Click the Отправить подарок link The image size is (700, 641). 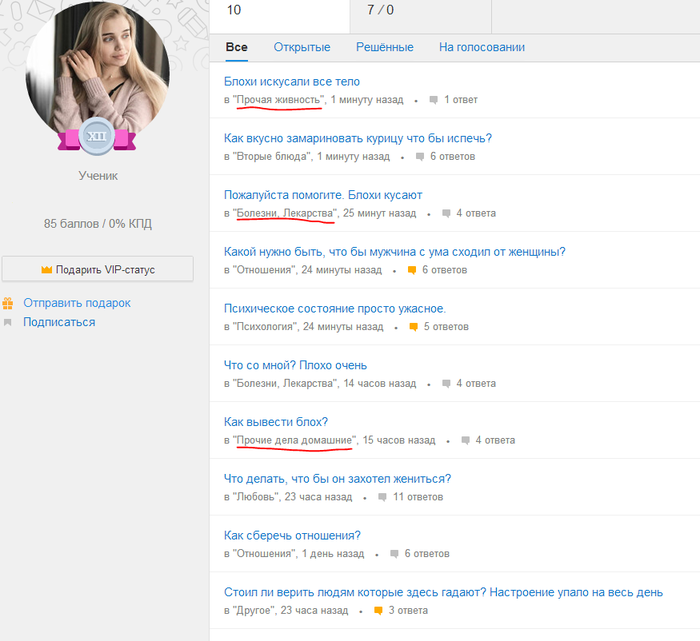click(x=77, y=303)
